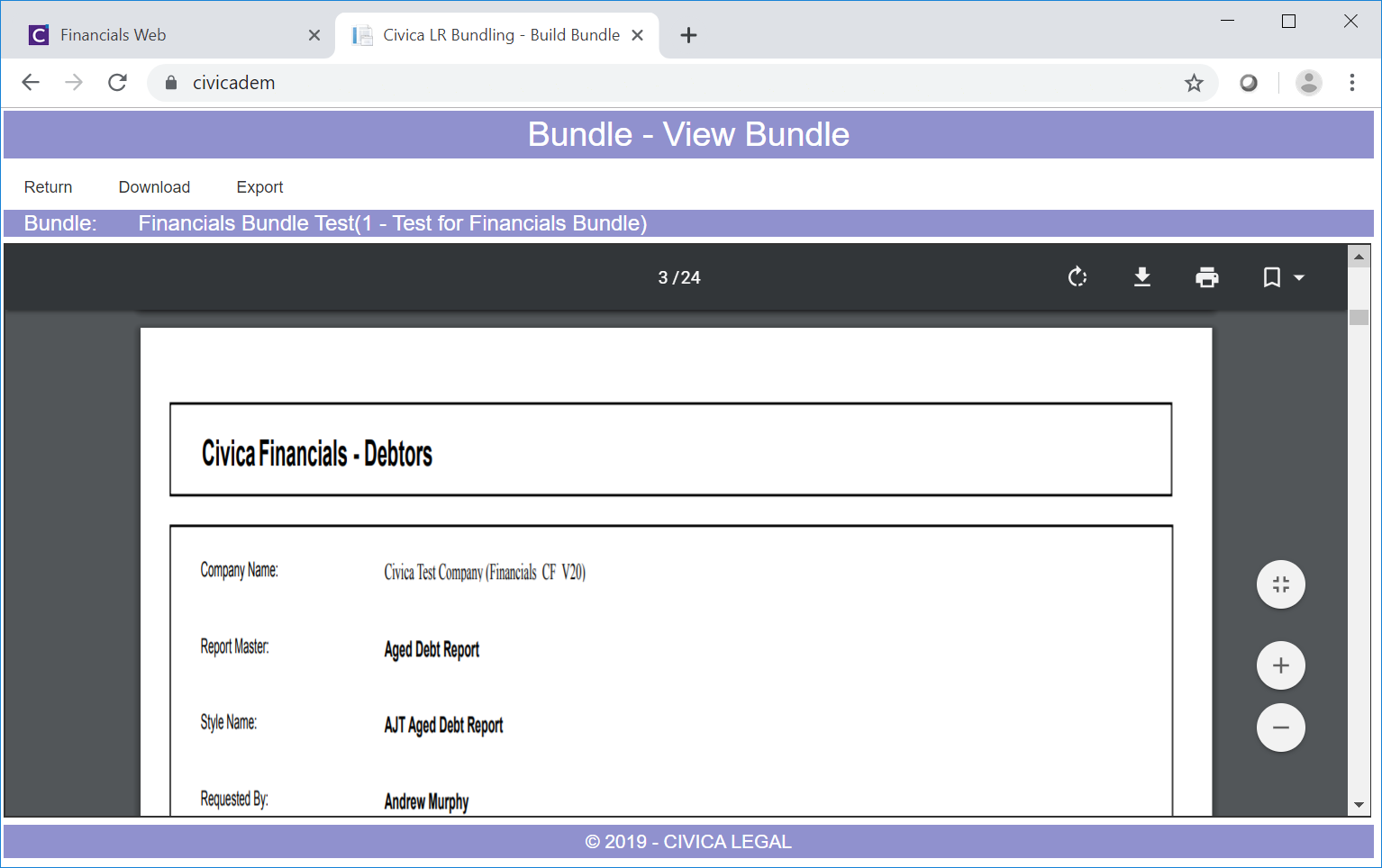Viewport: 1382px width, 868px height.
Task: Download the PDF from viewer toolbar
Action: pos(1142,277)
